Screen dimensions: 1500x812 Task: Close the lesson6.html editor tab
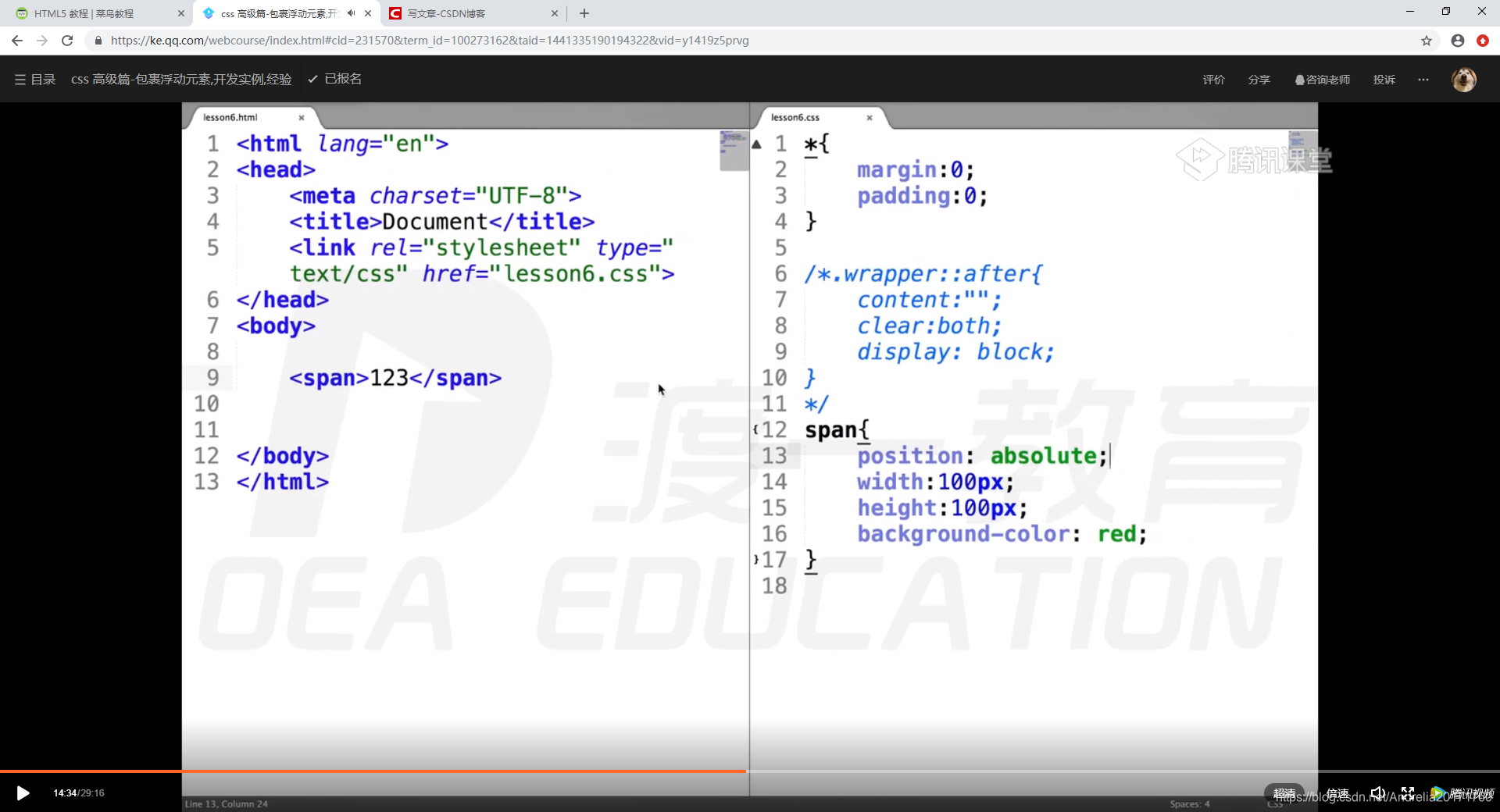(302, 118)
